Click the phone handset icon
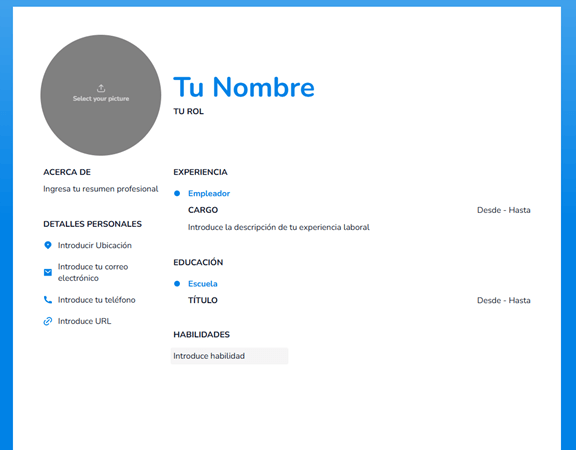Image resolution: width=576 pixels, height=450 pixels. click(48, 300)
